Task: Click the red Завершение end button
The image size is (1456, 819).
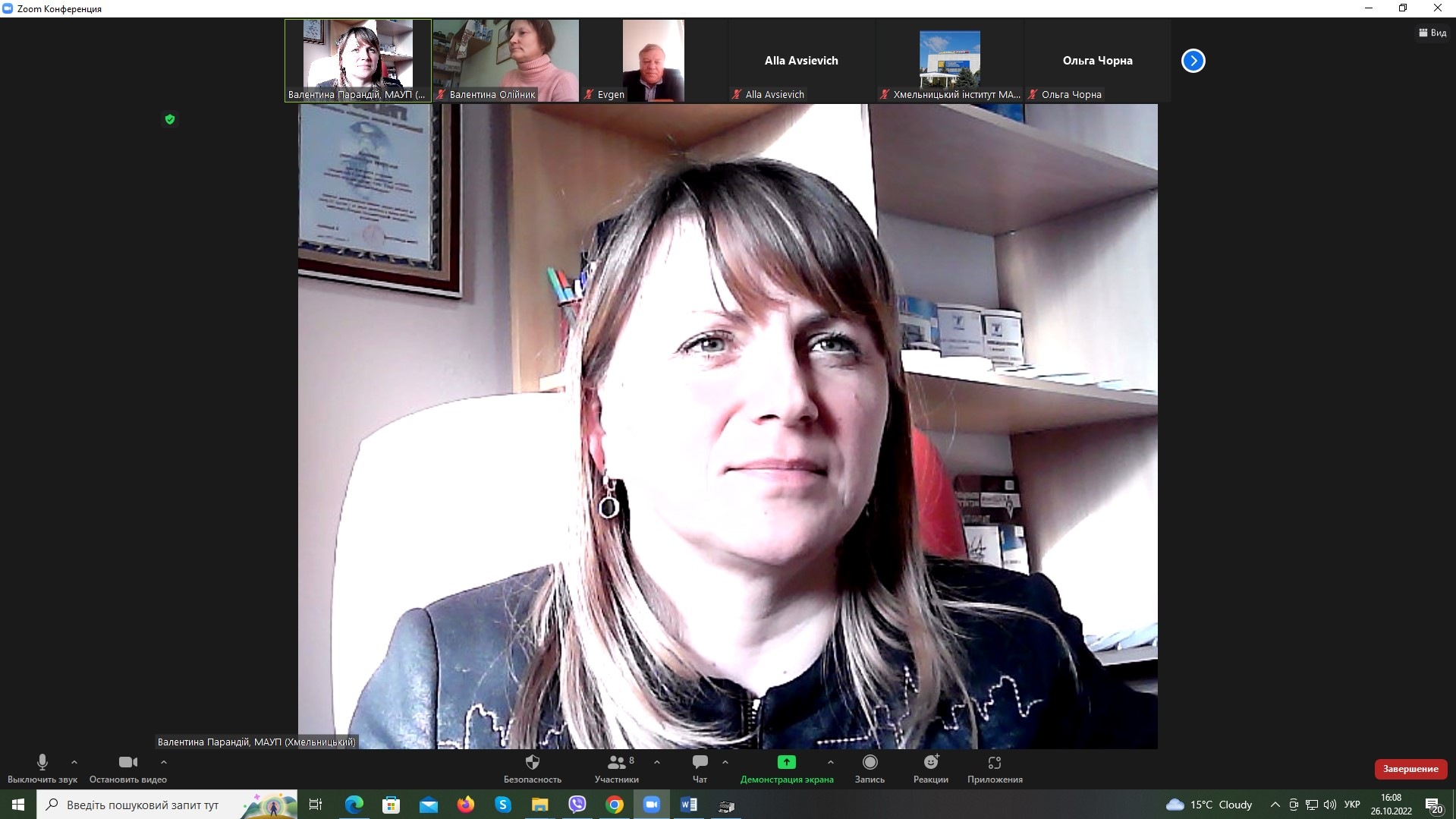Action: click(1410, 769)
